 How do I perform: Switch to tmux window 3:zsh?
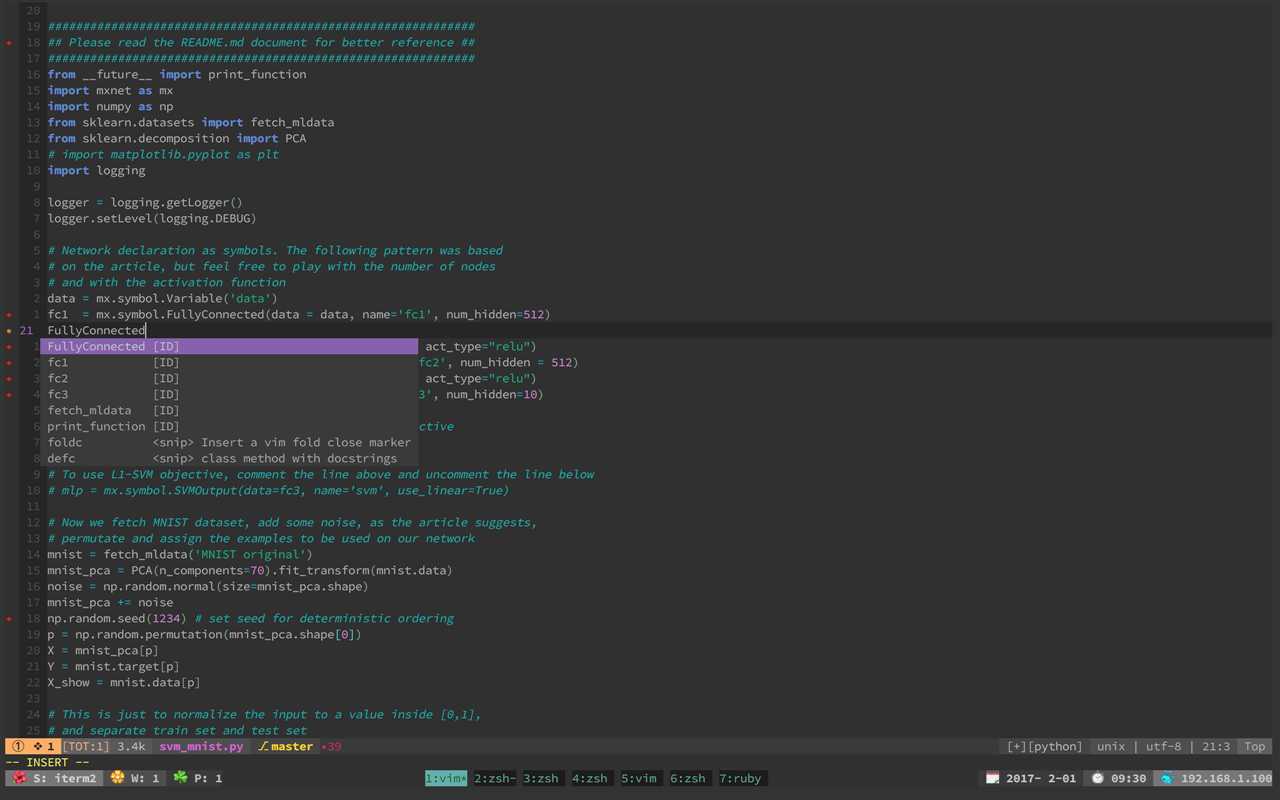(x=541, y=778)
